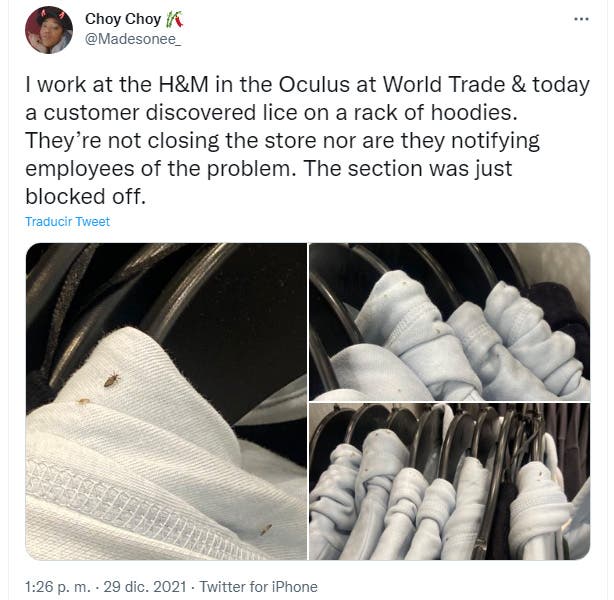The width and height of the screenshot is (614, 600).
Task: Click the Twitter for iPhone source link
Action: click(x=258, y=587)
